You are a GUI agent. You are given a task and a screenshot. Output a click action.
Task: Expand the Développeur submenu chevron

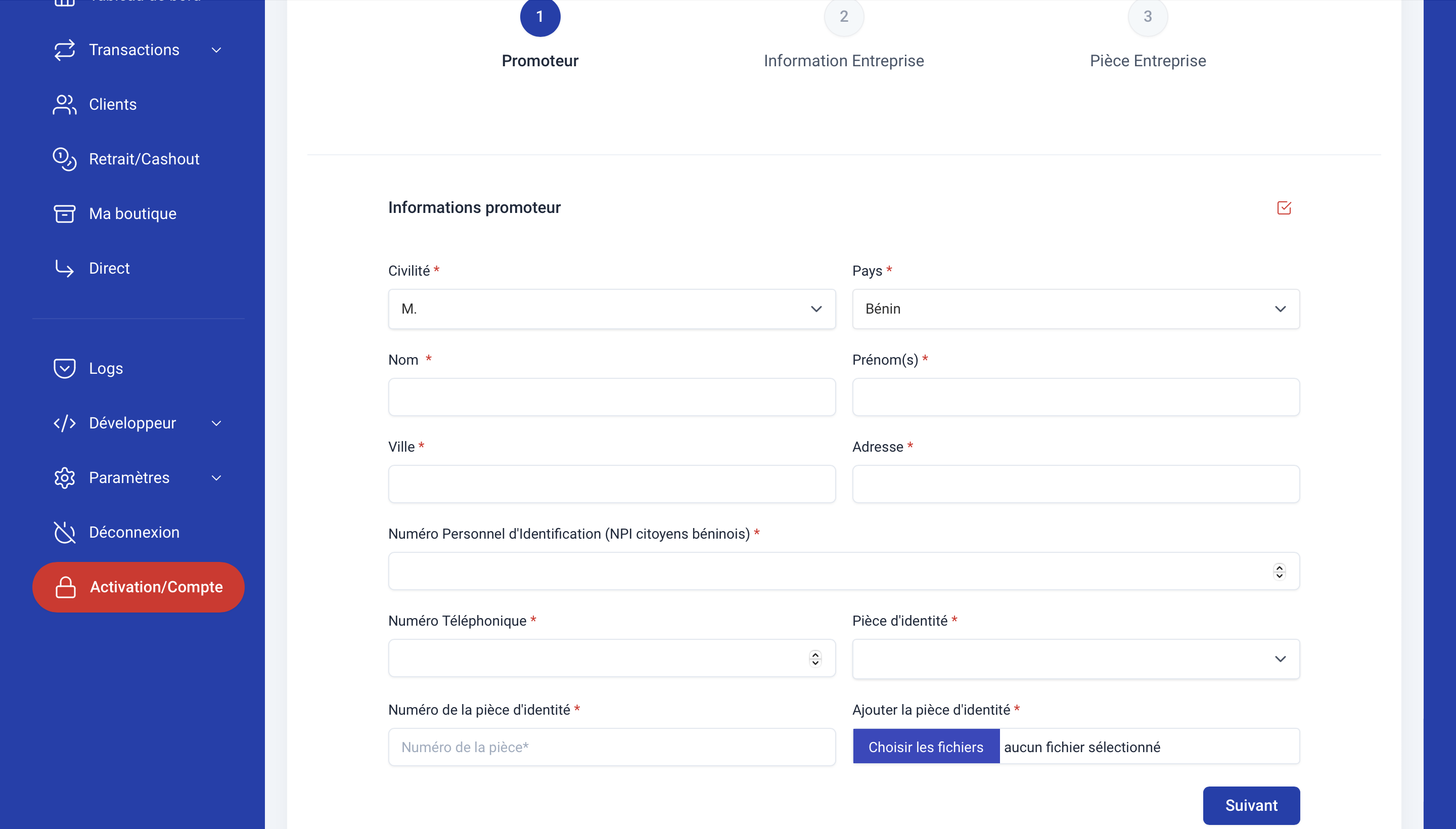point(216,423)
